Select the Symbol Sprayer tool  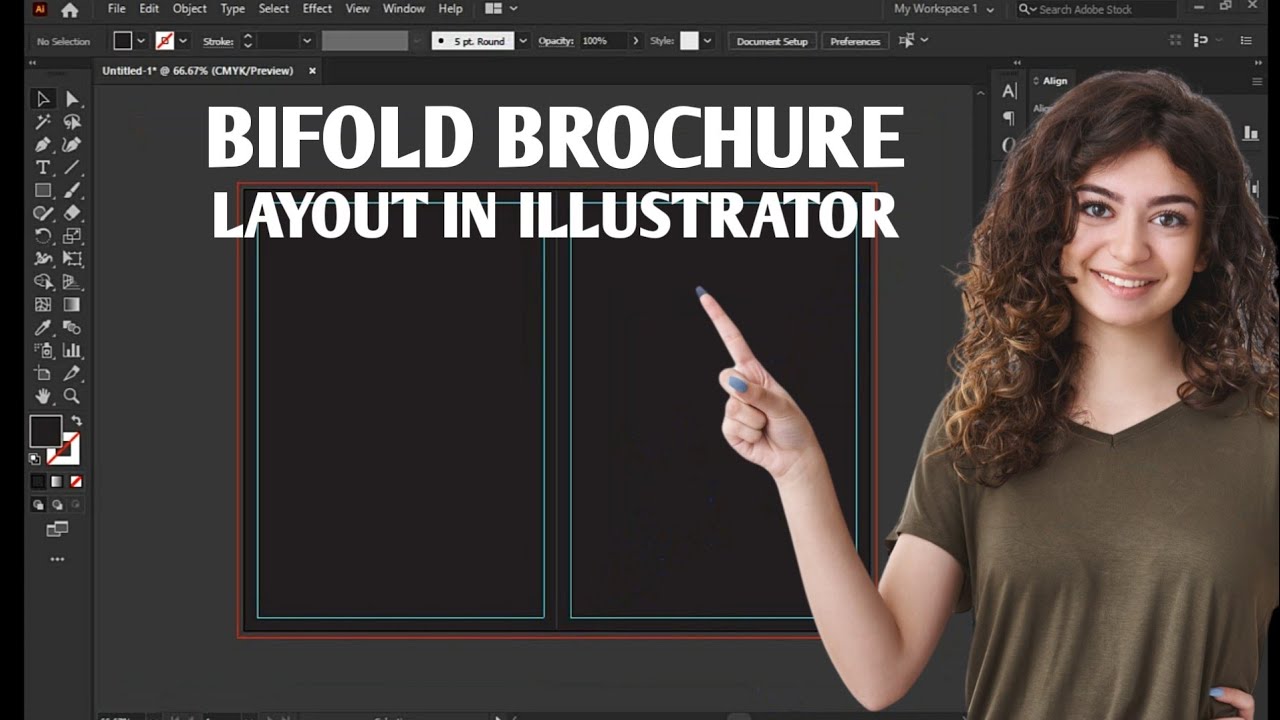[x=43, y=350]
